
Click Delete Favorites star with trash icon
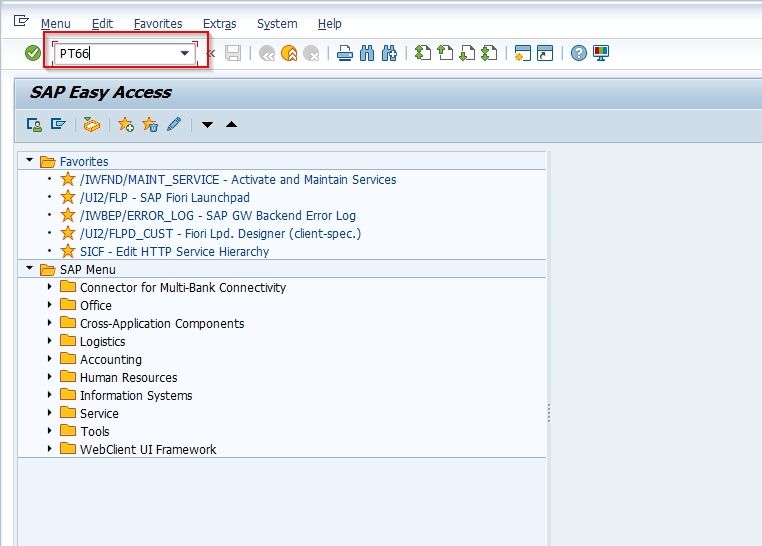coord(150,125)
